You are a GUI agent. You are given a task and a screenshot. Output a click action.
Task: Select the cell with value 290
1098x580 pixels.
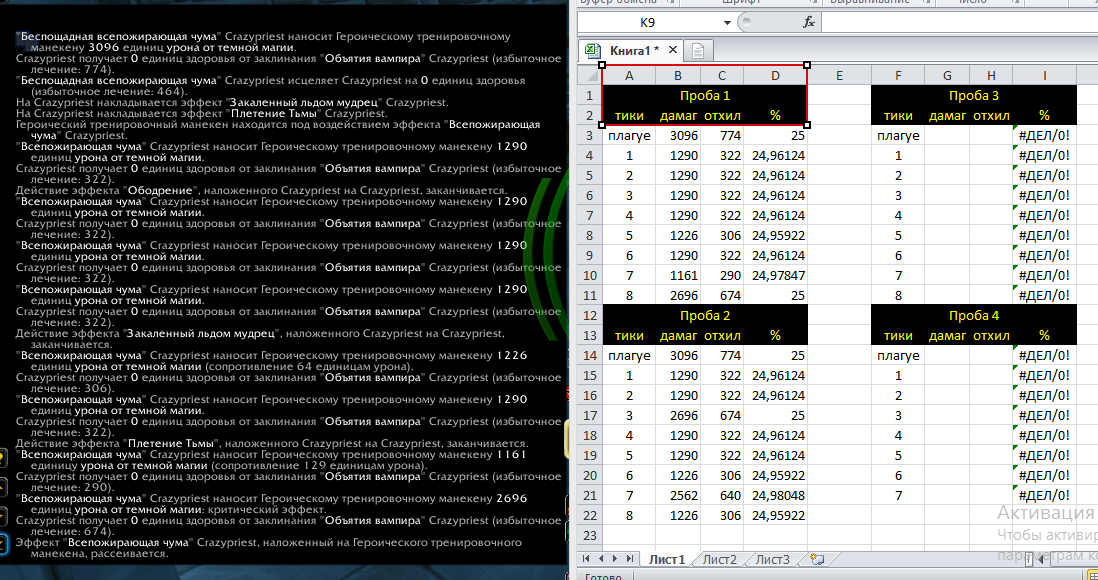pyautogui.click(x=721, y=275)
